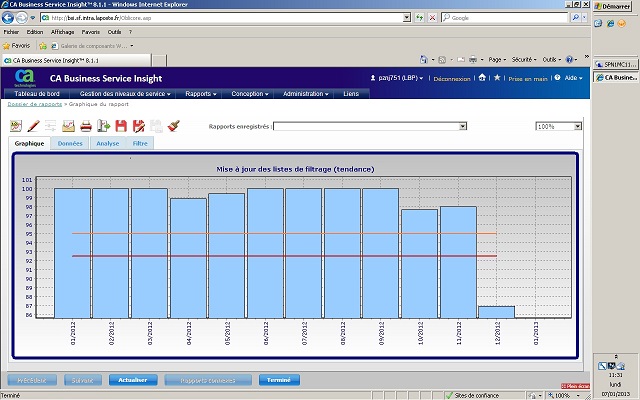Viewport: 640px width, 400px height.
Task: Expand the panj751 (LBP) user menu
Action: (397, 78)
